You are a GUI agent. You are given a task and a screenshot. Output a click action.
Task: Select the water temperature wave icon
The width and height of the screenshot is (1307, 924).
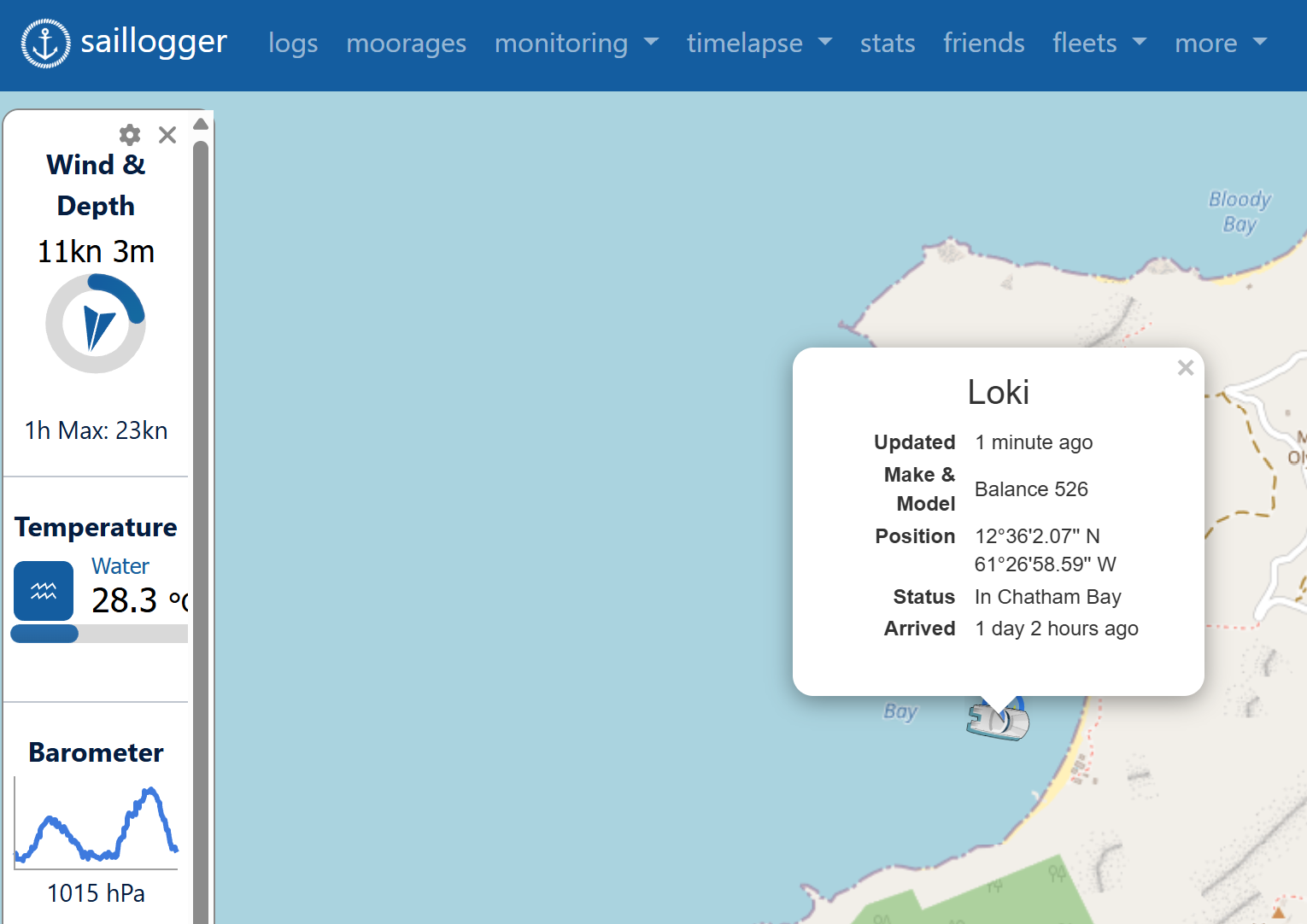tap(44, 591)
